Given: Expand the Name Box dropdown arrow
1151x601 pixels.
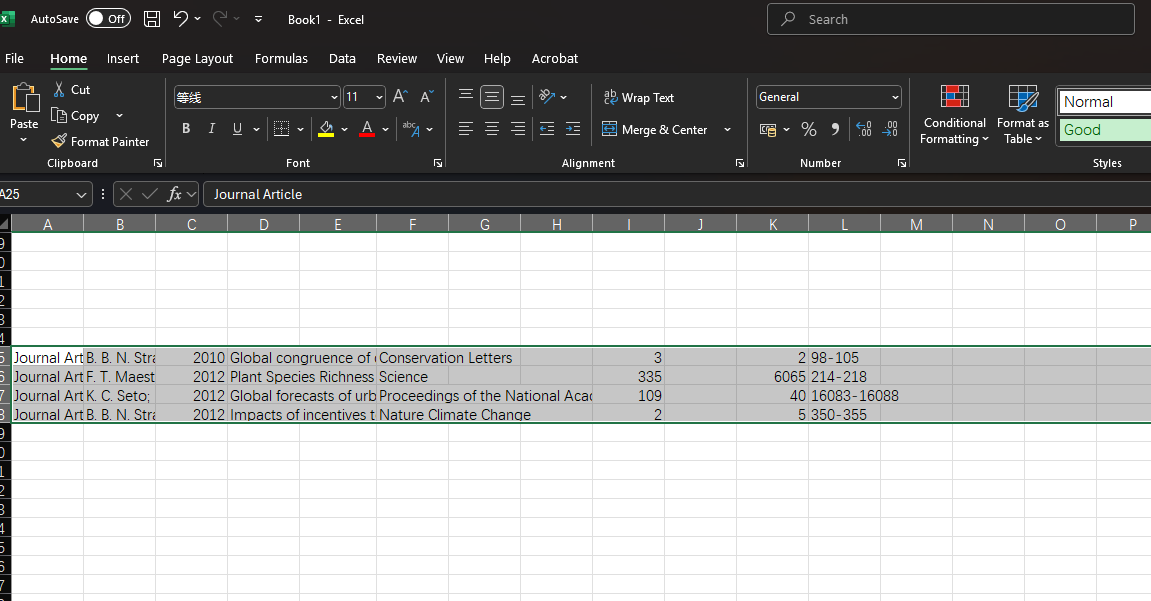Looking at the screenshot, I should pos(81,194).
